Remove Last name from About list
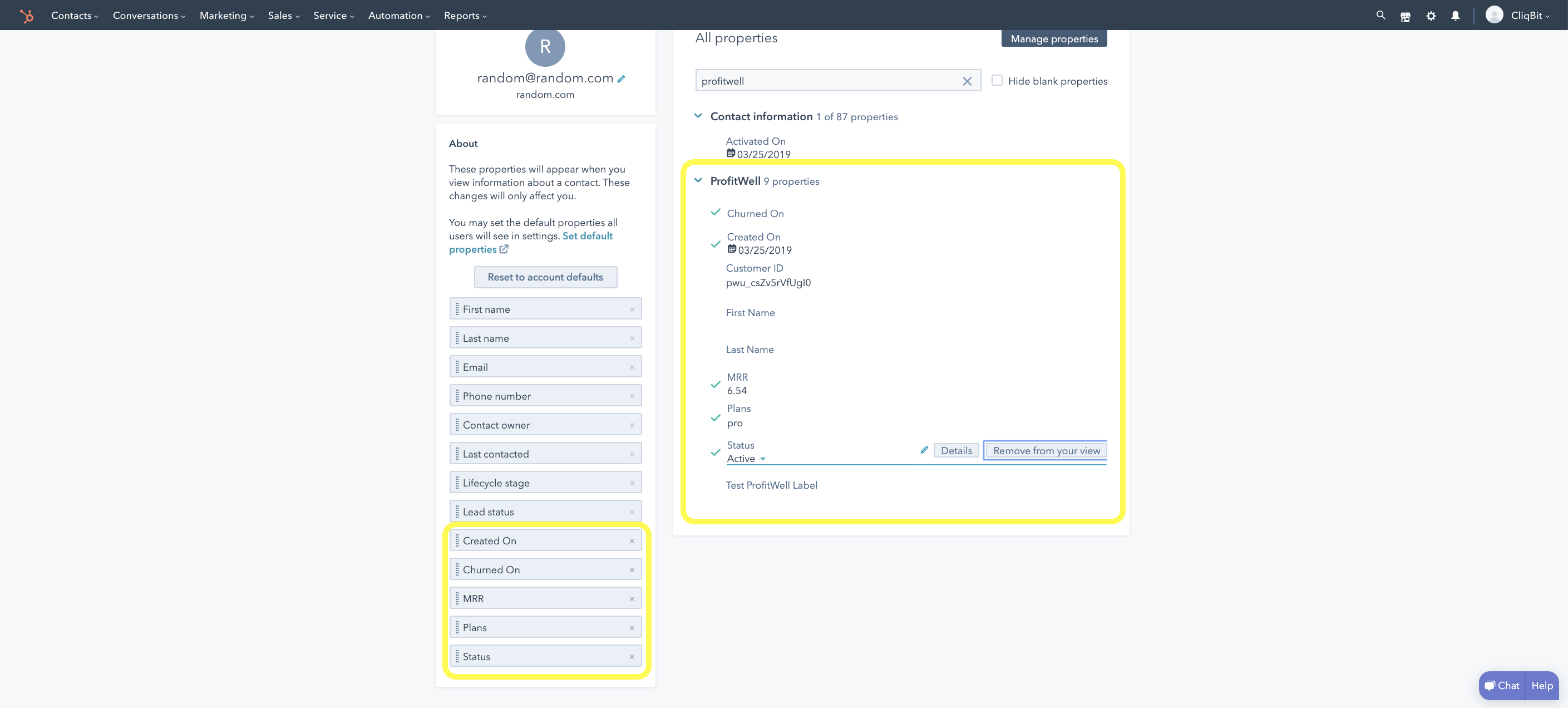 pyautogui.click(x=632, y=338)
